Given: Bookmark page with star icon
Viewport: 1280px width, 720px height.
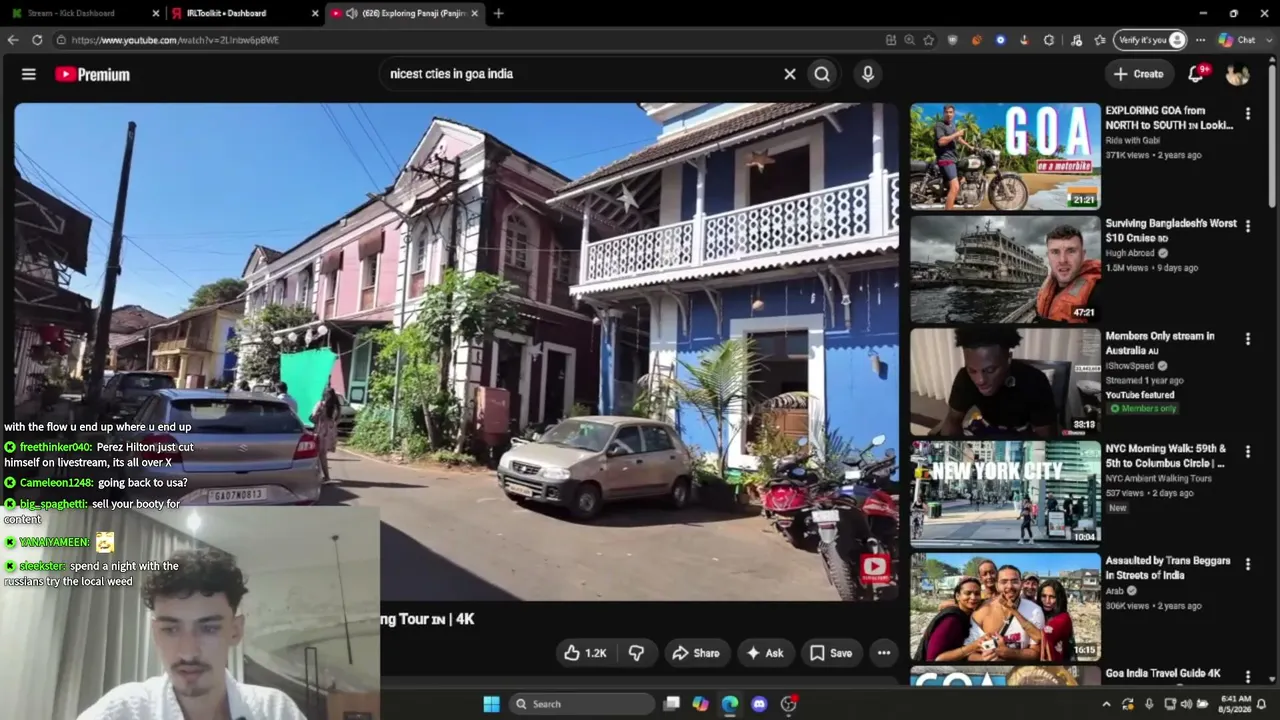Looking at the screenshot, I should (929, 40).
